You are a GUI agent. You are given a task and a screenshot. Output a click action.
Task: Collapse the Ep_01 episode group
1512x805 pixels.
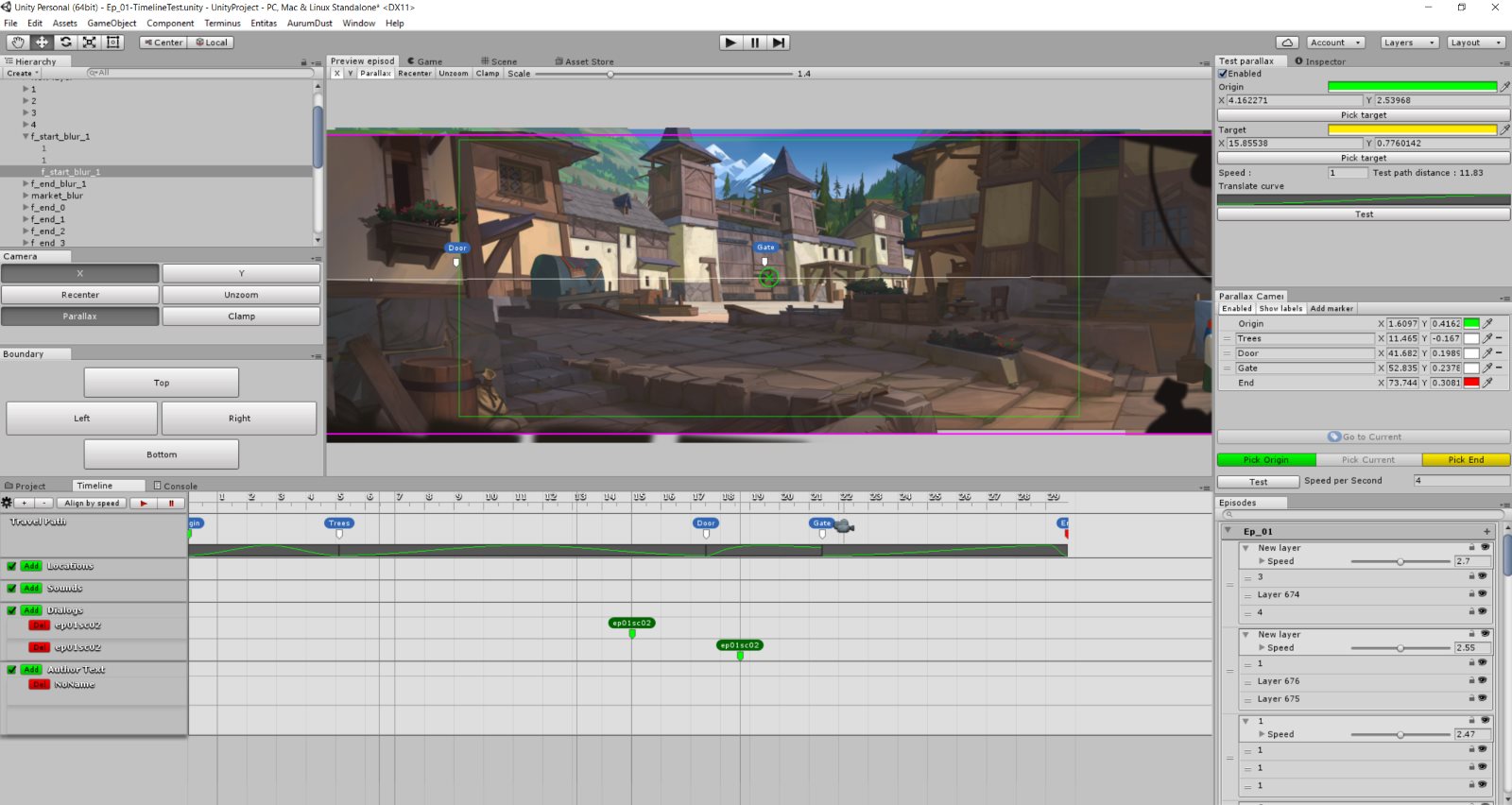tap(1228, 531)
